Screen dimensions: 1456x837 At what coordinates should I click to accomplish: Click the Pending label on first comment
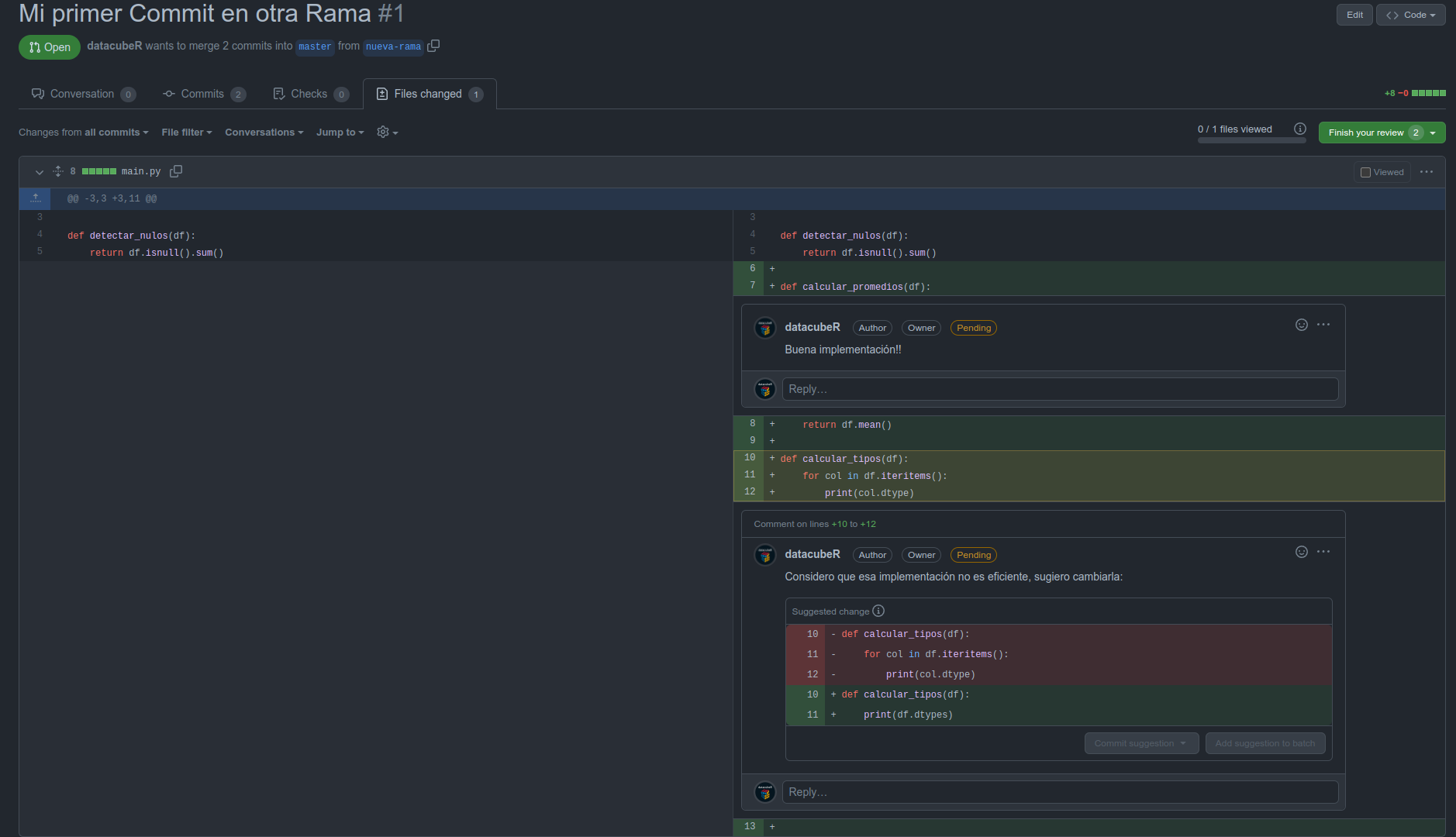974,328
